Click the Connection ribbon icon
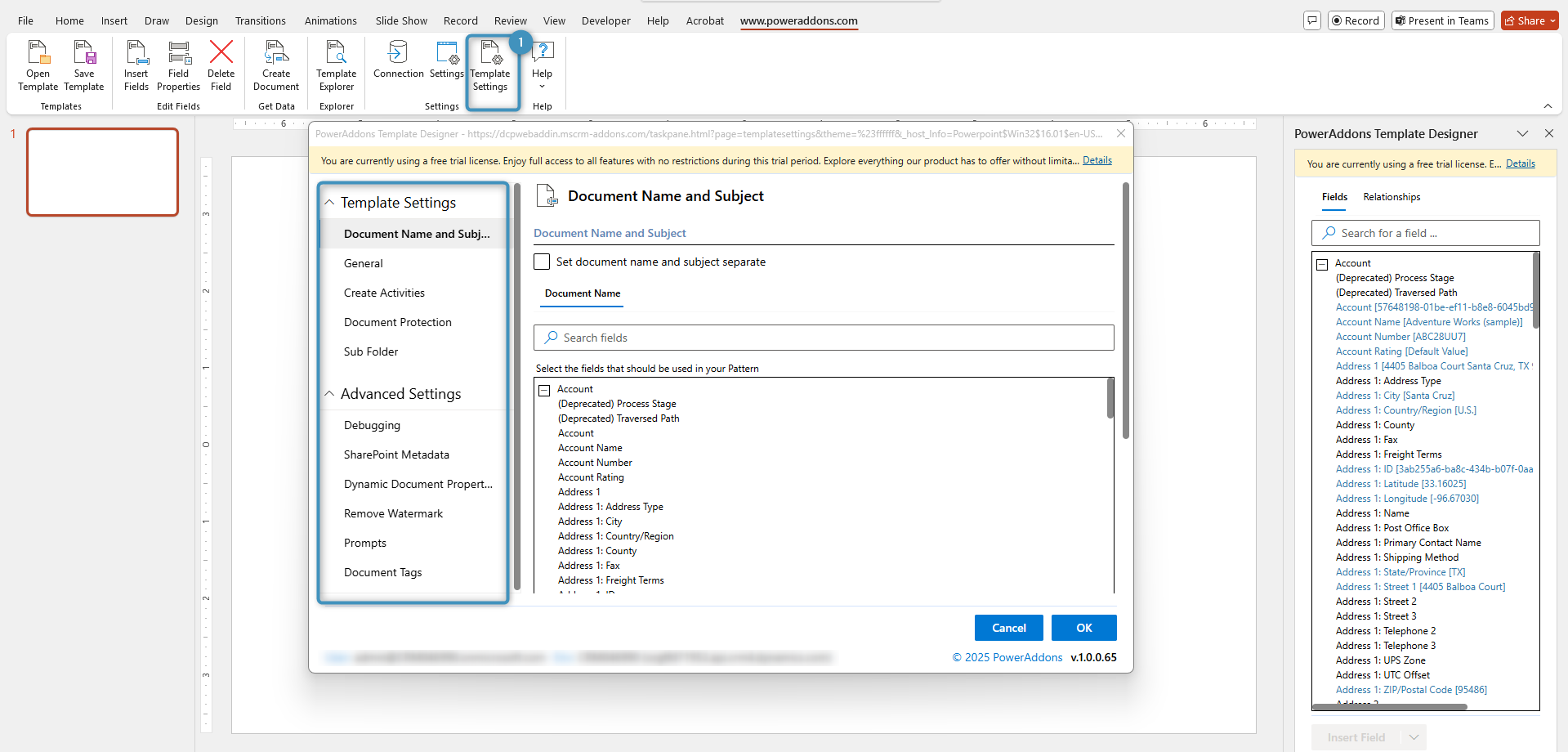The width and height of the screenshot is (1568, 752). pos(399,60)
